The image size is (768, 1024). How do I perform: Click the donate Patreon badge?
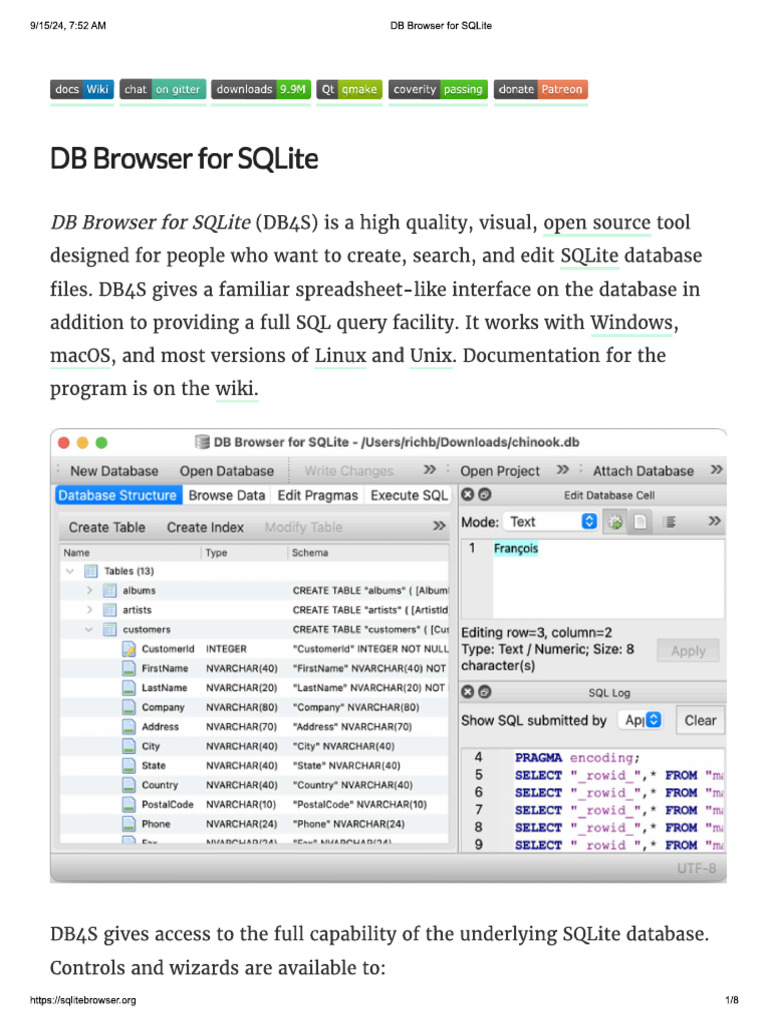click(x=541, y=89)
